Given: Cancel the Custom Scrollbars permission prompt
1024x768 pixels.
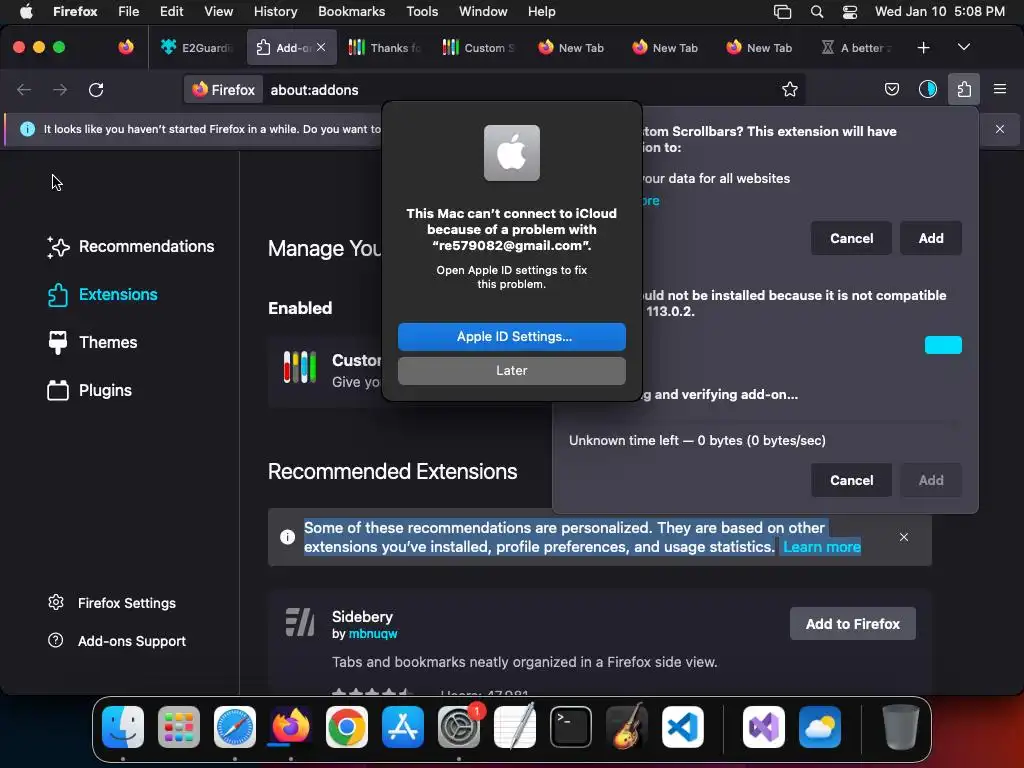Looking at the screenshot, I should pos(851,238).
